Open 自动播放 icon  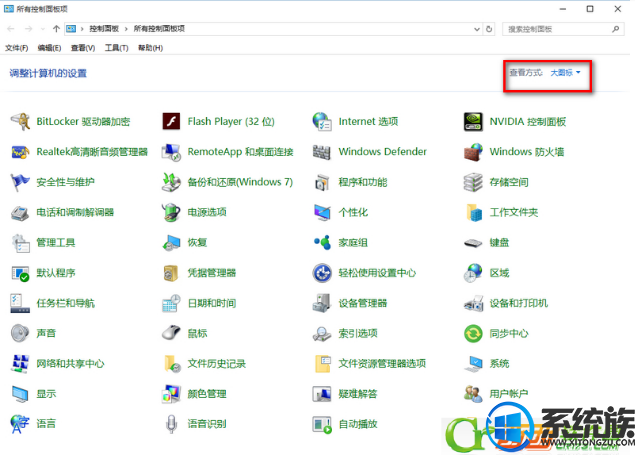[322, 424]
